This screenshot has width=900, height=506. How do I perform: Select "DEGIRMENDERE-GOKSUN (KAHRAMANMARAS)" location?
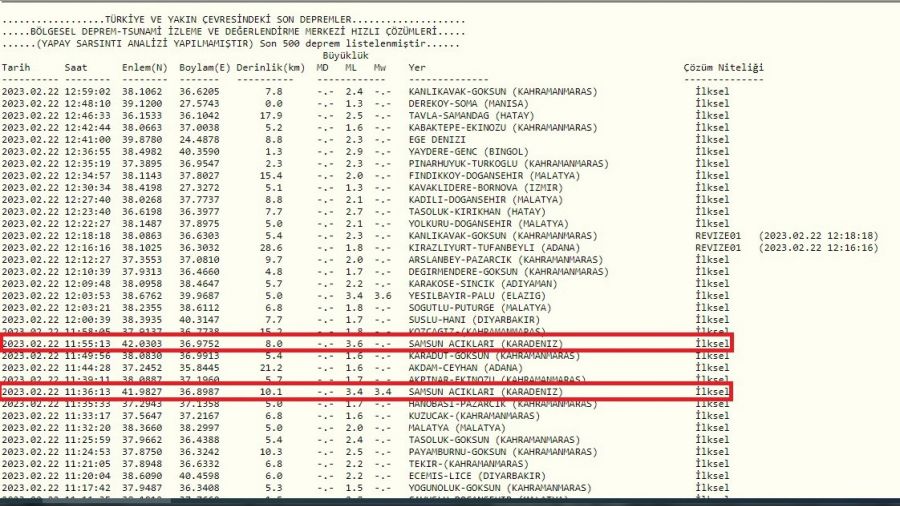click(x=509, y=273)
